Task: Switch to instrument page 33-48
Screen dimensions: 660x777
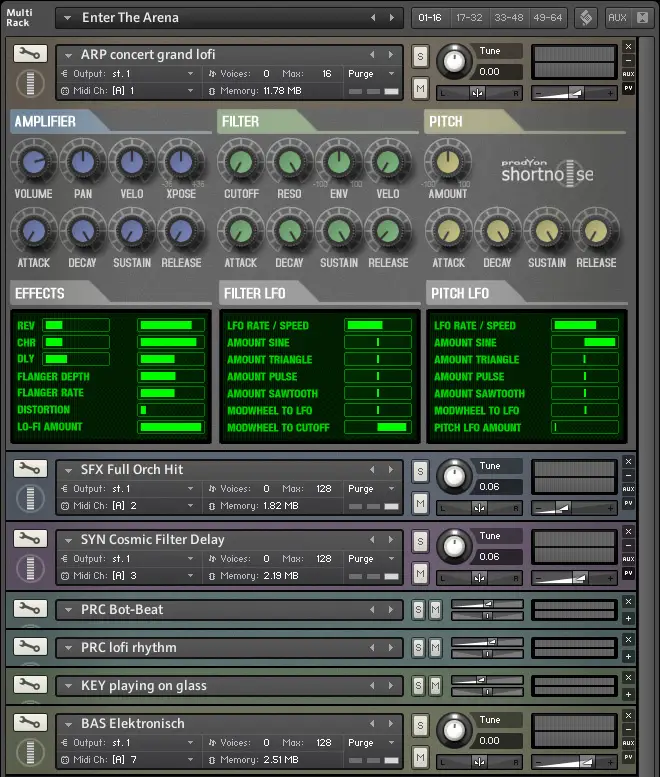Action: 508,18
